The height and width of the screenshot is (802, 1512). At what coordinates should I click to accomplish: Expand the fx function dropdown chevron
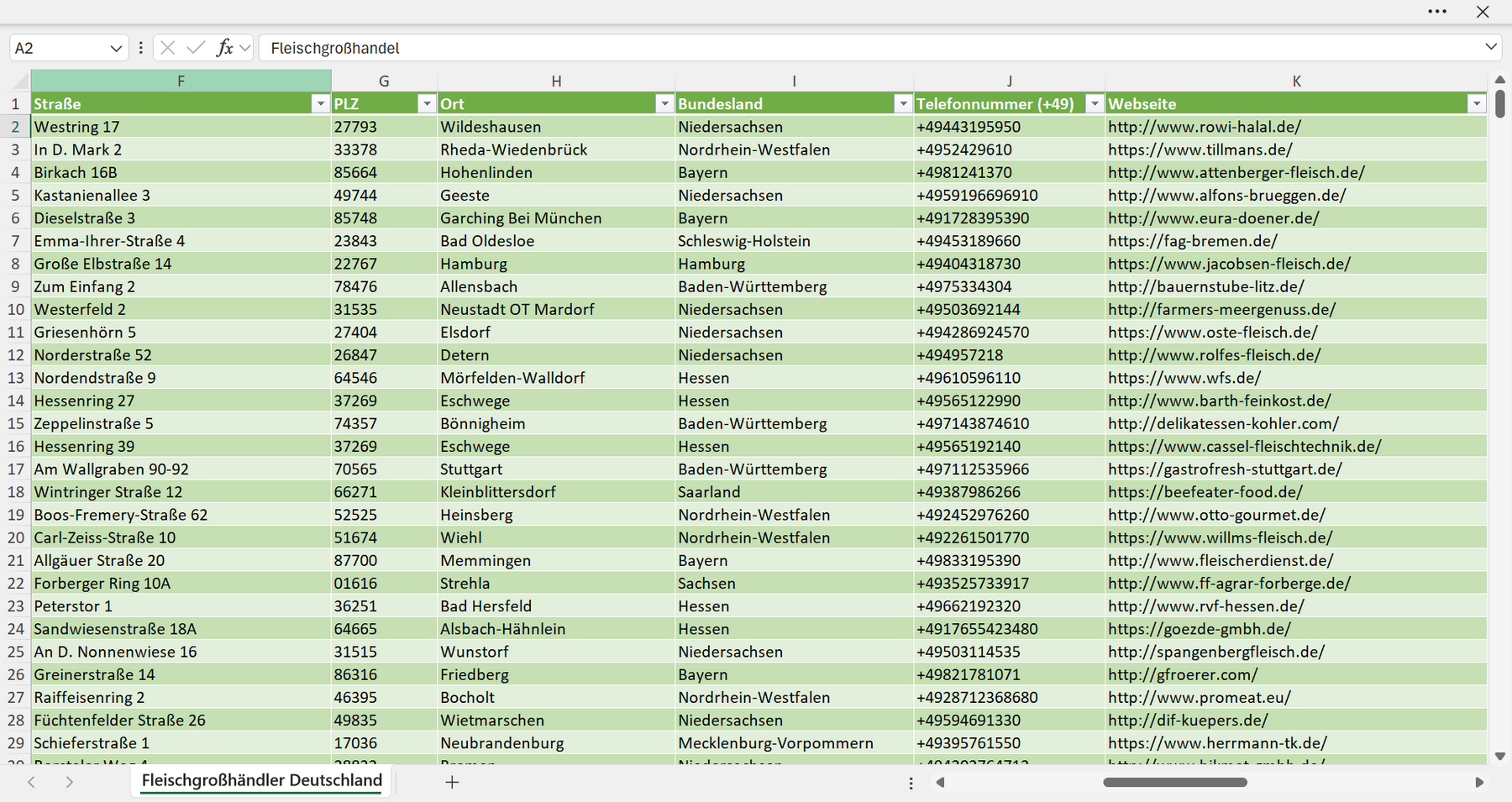click(244, 49)
